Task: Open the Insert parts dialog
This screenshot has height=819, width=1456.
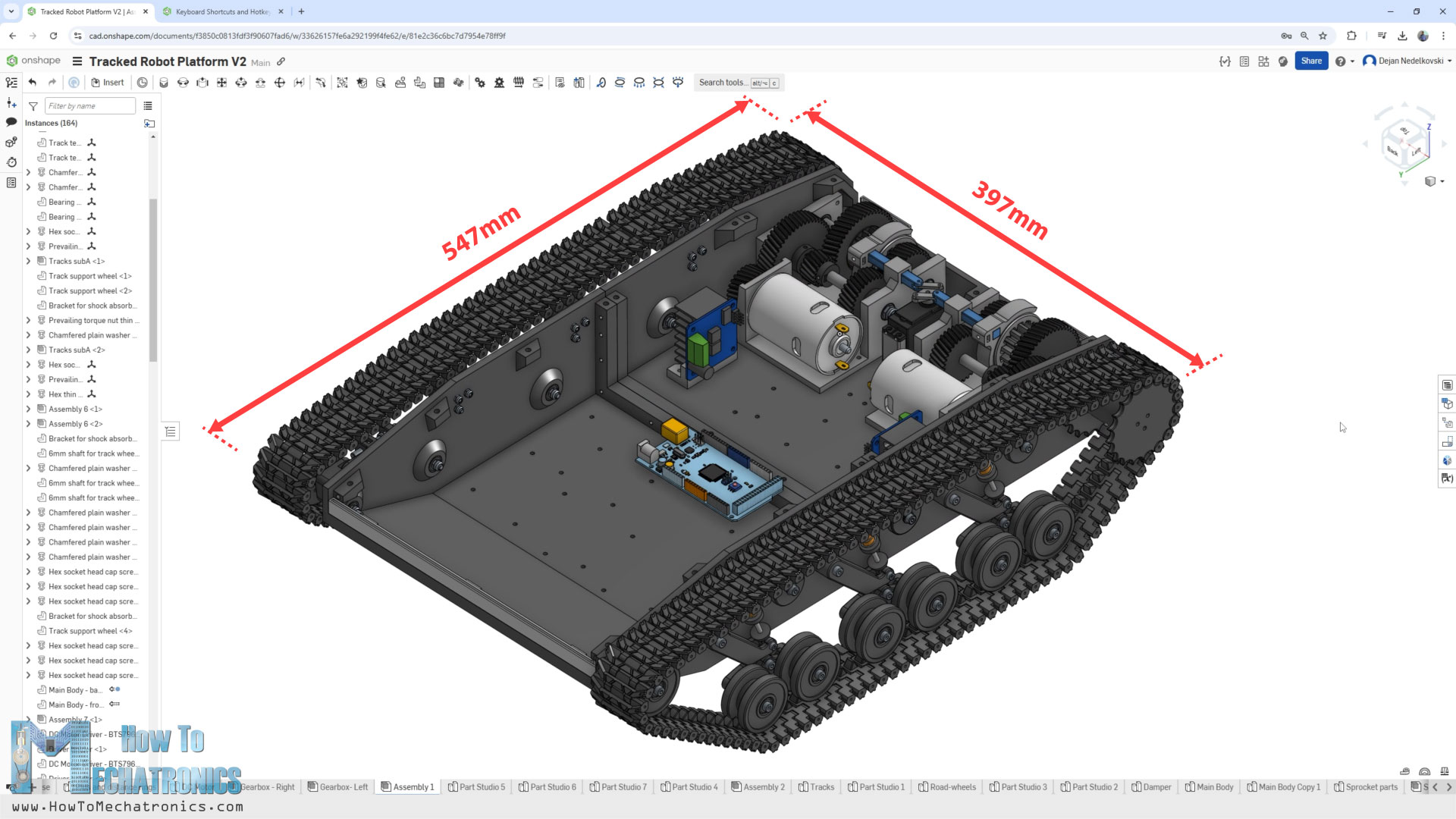Action: [108, 83]
